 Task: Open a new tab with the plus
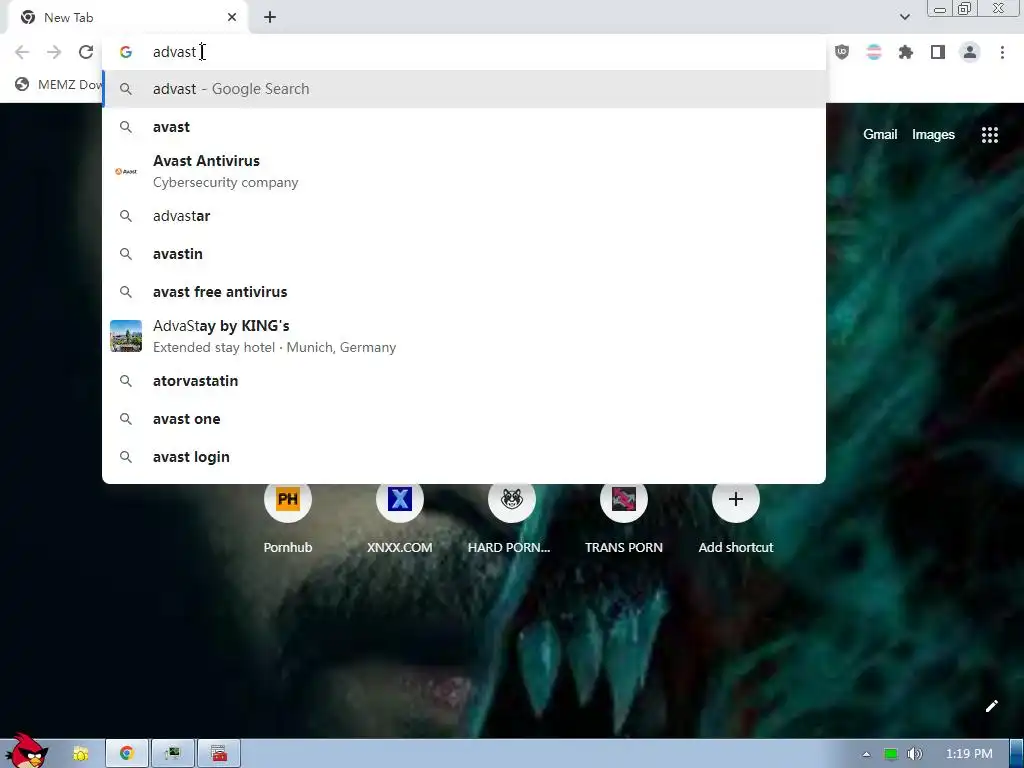pos(270,18)
